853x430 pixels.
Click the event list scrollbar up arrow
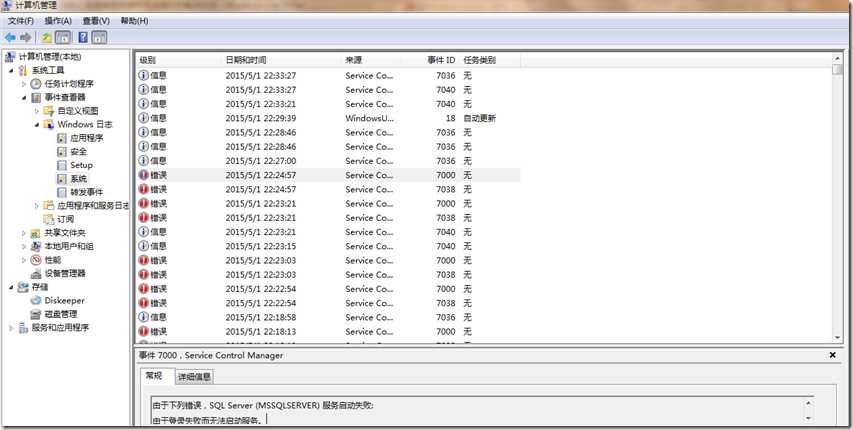(x=837, y=58)
